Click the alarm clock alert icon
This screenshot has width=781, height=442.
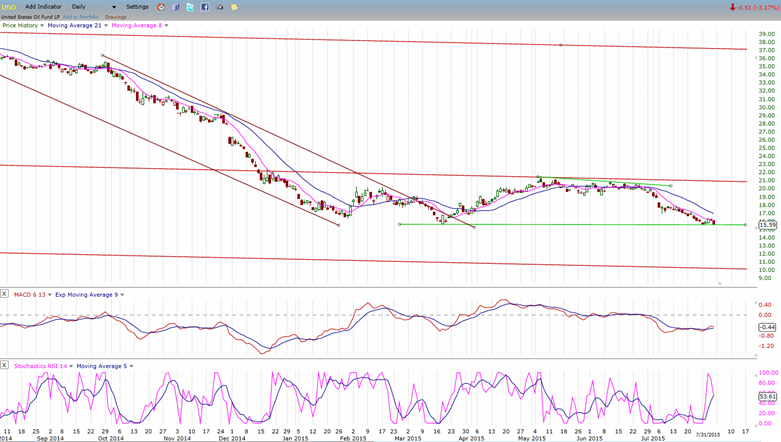(x=161, y=7)
